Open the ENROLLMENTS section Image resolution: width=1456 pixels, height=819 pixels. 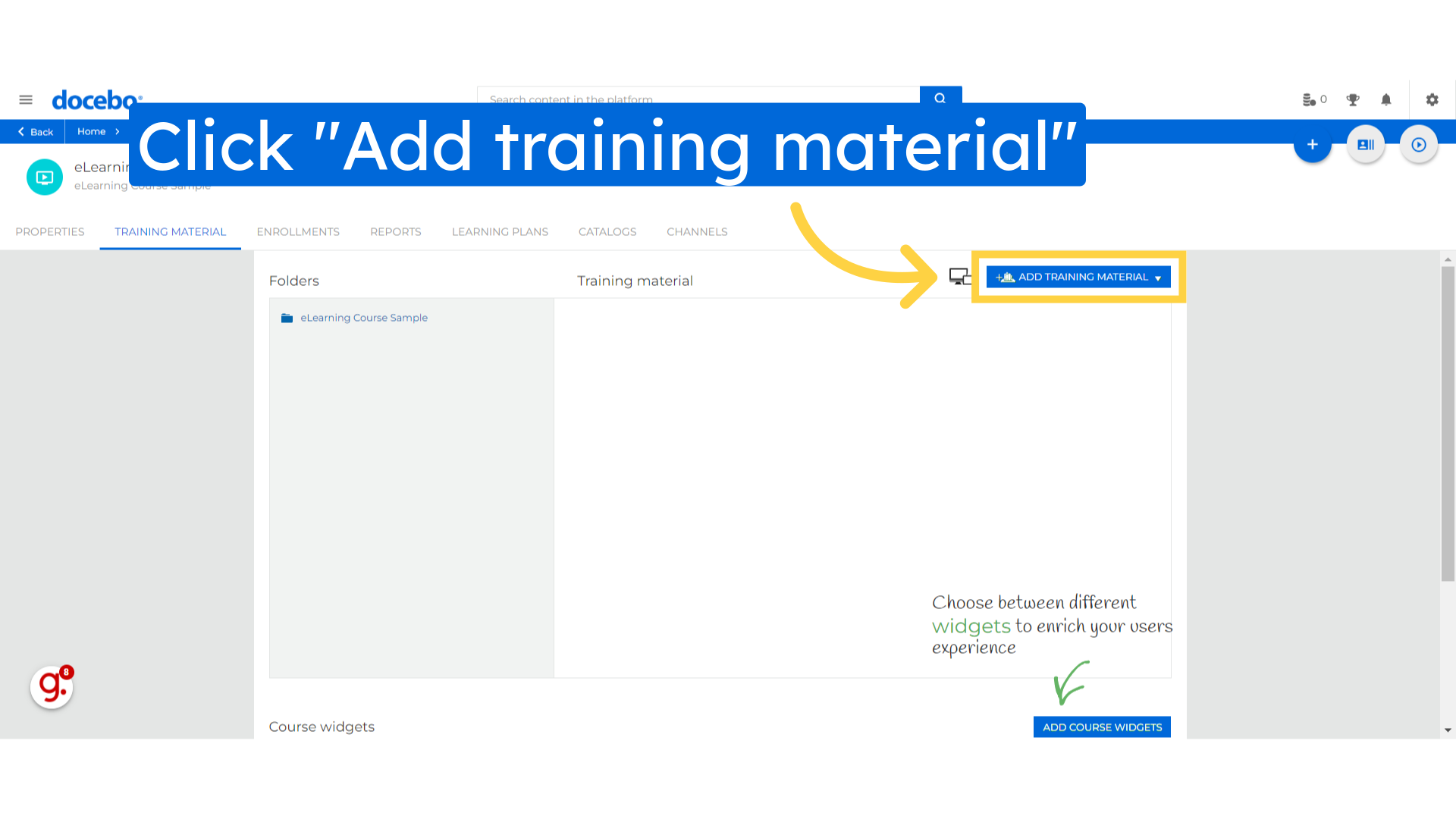tap(297, 232)
